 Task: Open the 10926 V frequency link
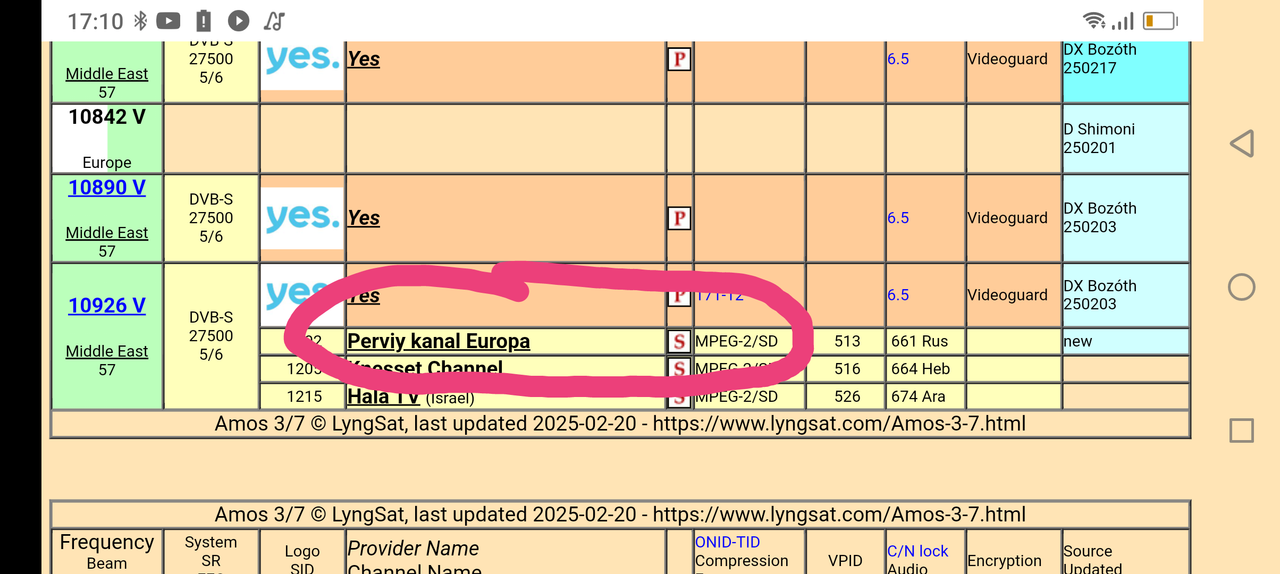(x=107, y=306)
